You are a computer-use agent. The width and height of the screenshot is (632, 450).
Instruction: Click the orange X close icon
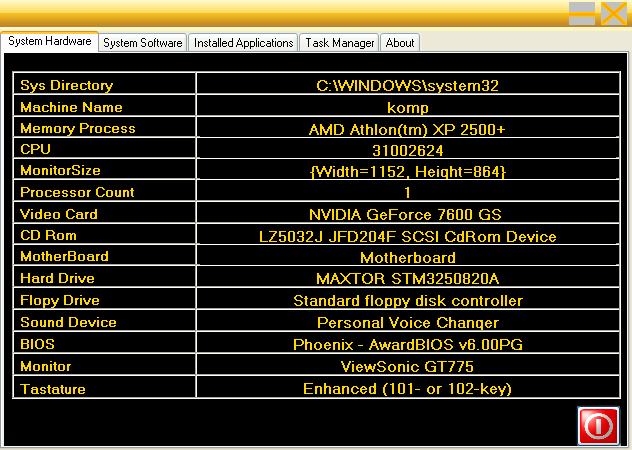(x=613, y=13)
